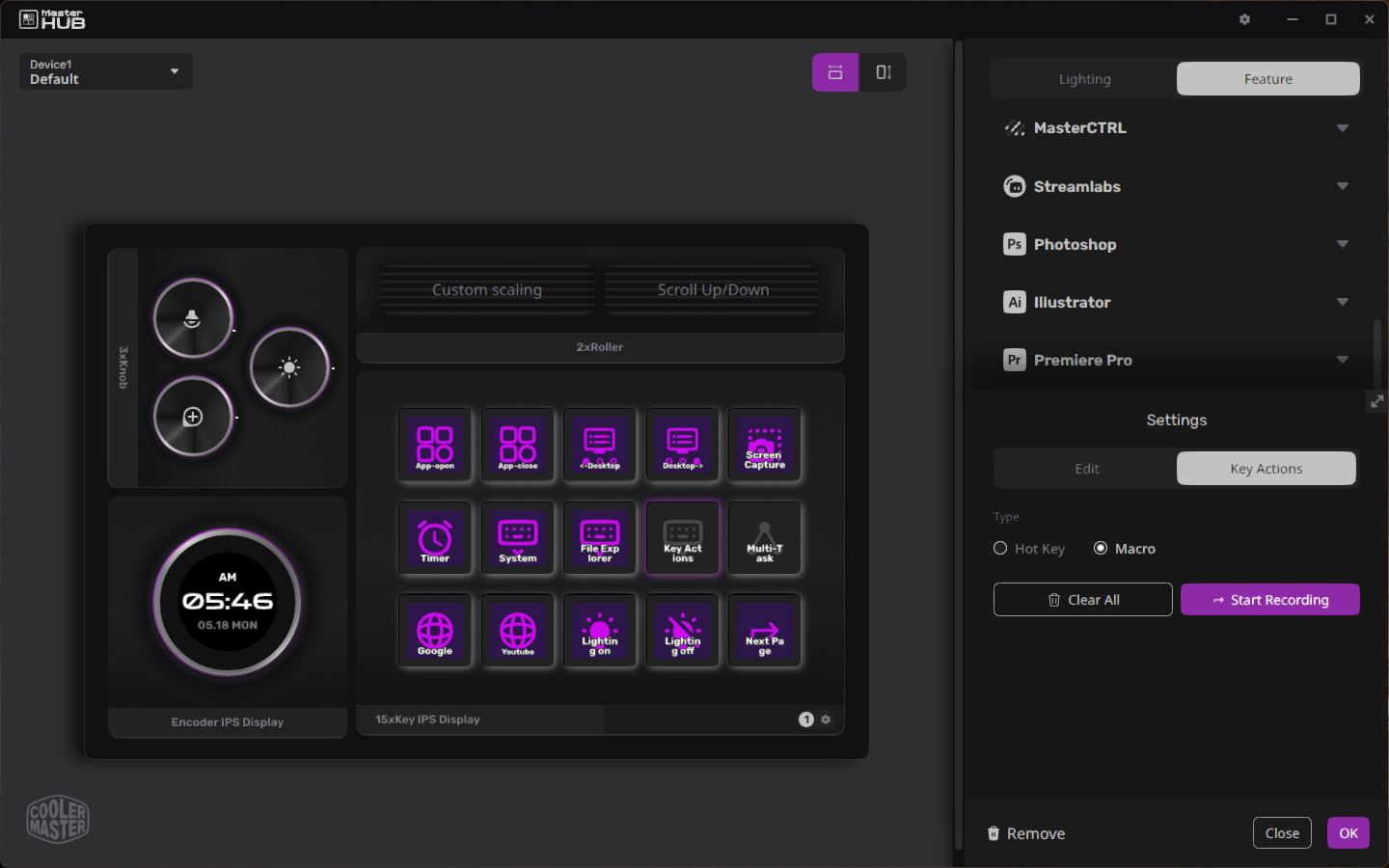The width and height of the screenshot is (1389, 868).
Task: Open the settings gear in title bar
Action: click(1244, 19)
